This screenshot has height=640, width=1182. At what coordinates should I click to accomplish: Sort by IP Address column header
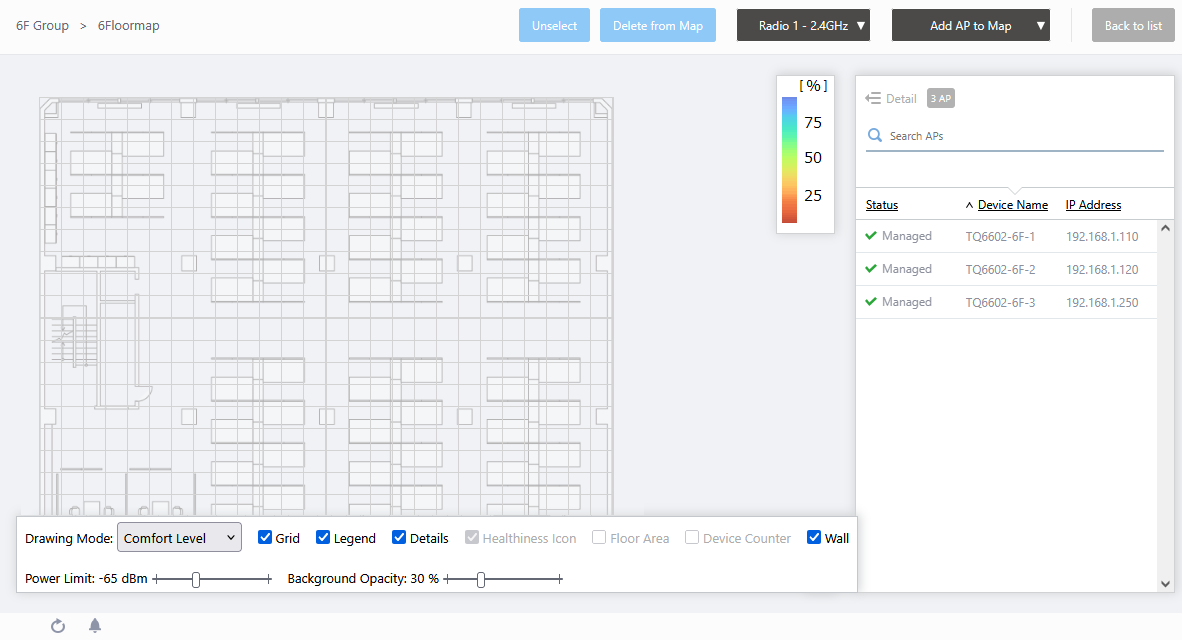[x=1093, y=205]
